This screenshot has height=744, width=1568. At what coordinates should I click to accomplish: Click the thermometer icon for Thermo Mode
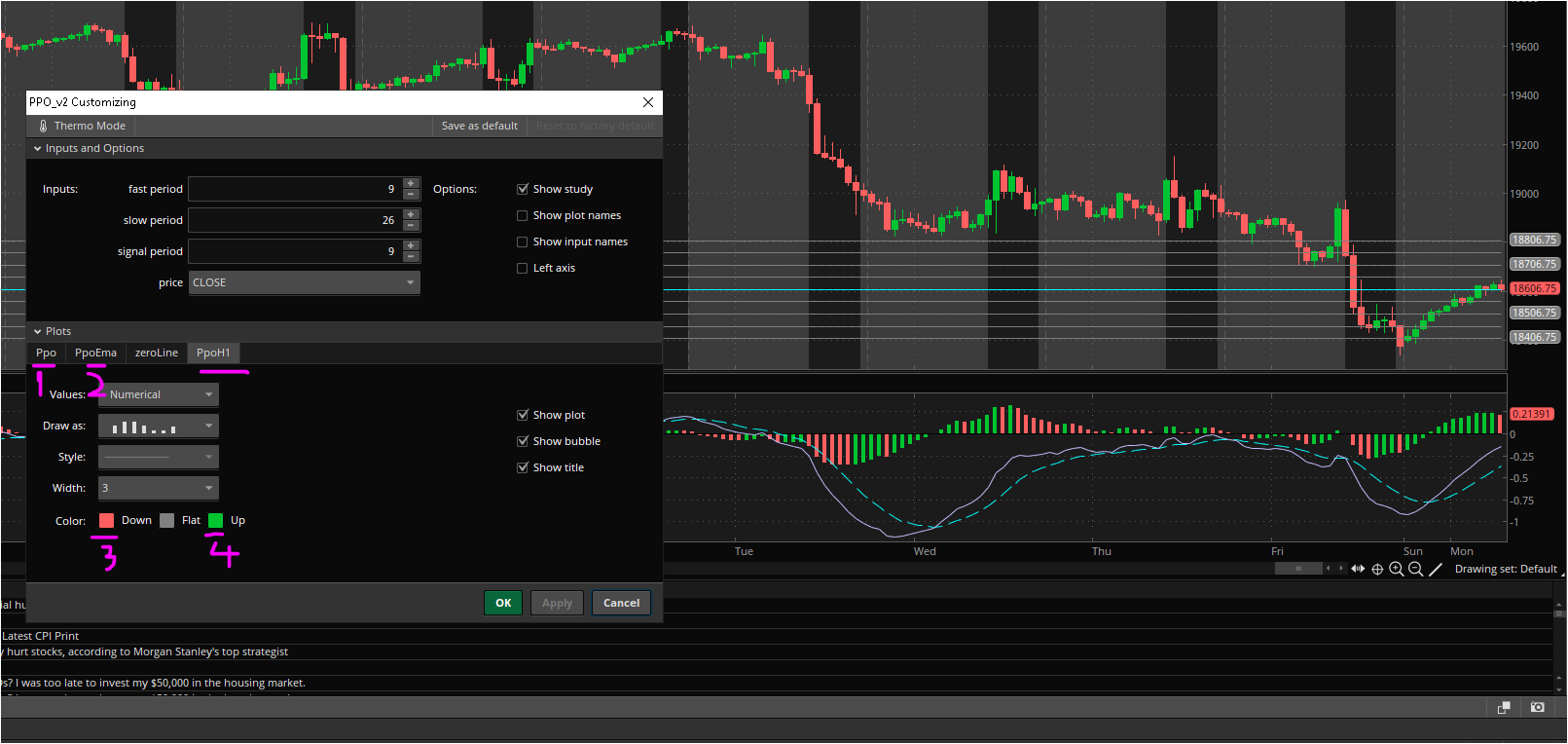pos(43,126)
